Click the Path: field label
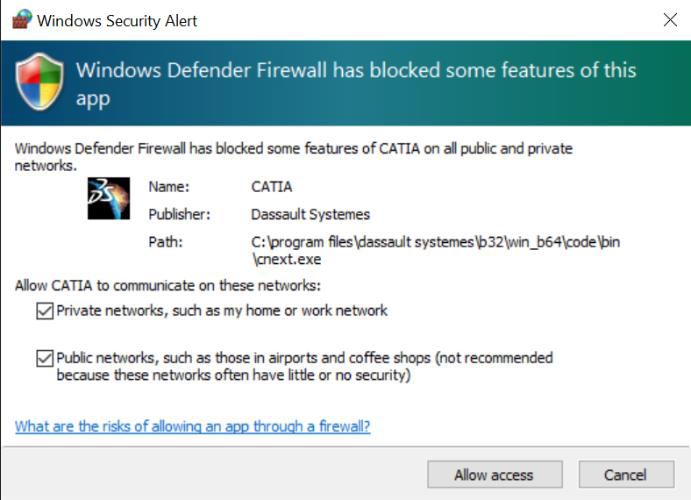 (x=165, y=242)
